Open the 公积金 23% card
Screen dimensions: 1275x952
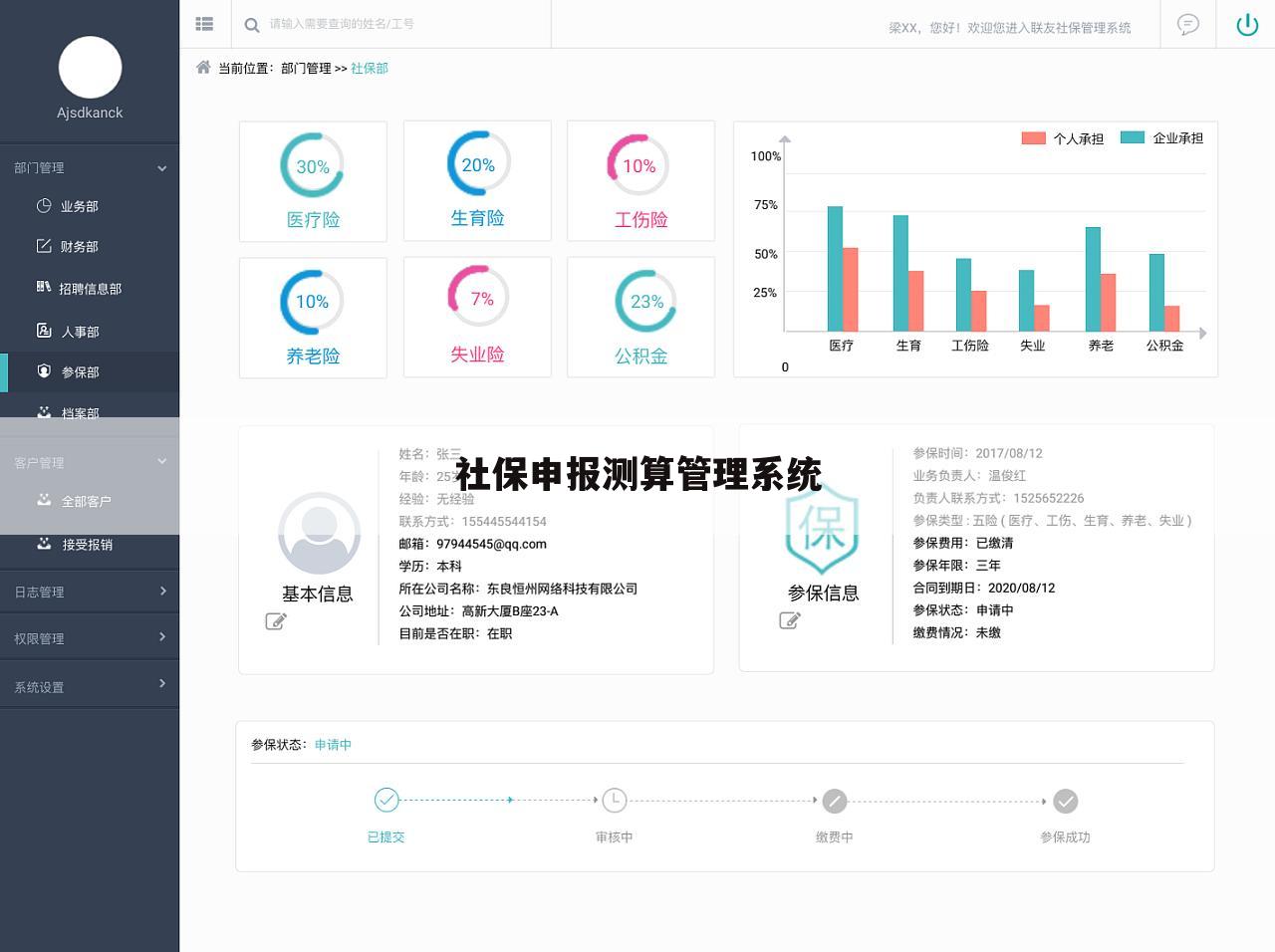(x=640, y=317)
